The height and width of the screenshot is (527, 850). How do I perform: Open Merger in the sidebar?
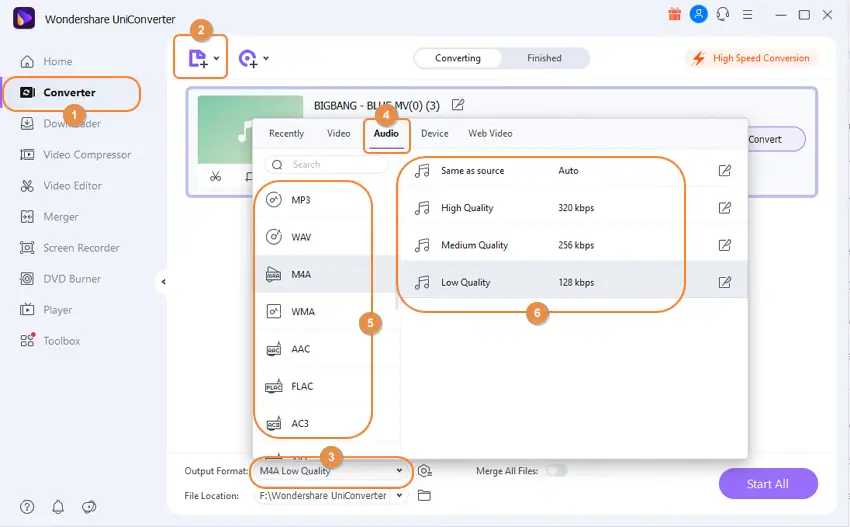coord(49,217)
